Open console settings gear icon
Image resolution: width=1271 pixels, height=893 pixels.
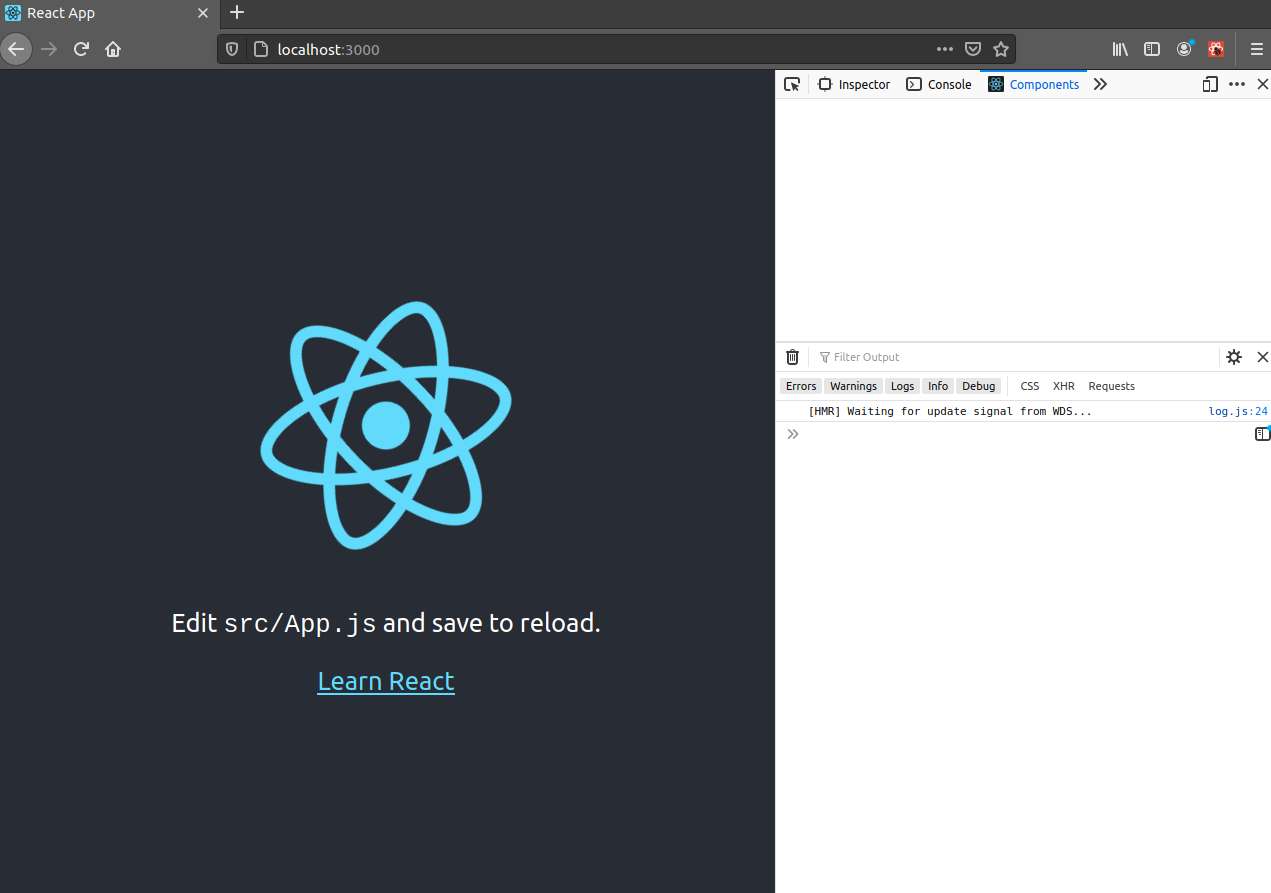pyautogui.click(x=1234, y=357)
